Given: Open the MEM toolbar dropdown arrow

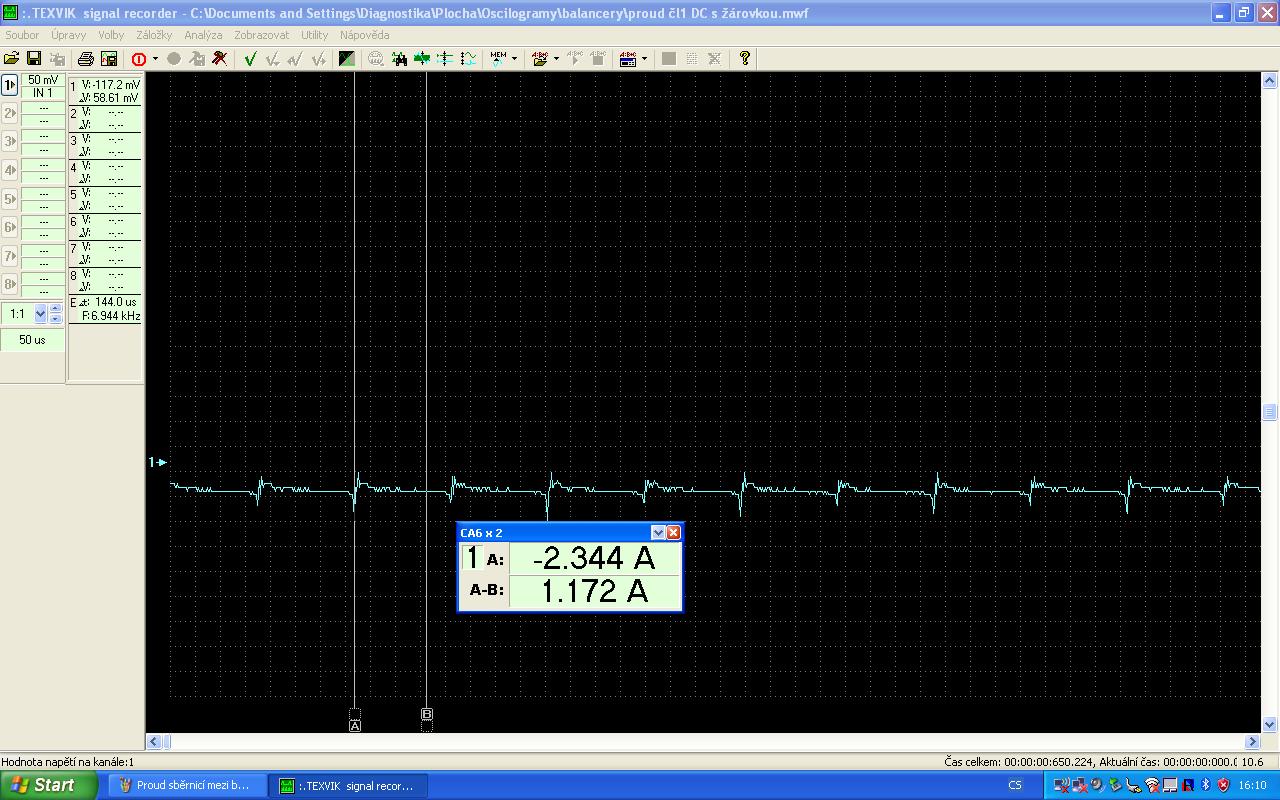Looking at the screenshot, I should [x=514, y=59].
